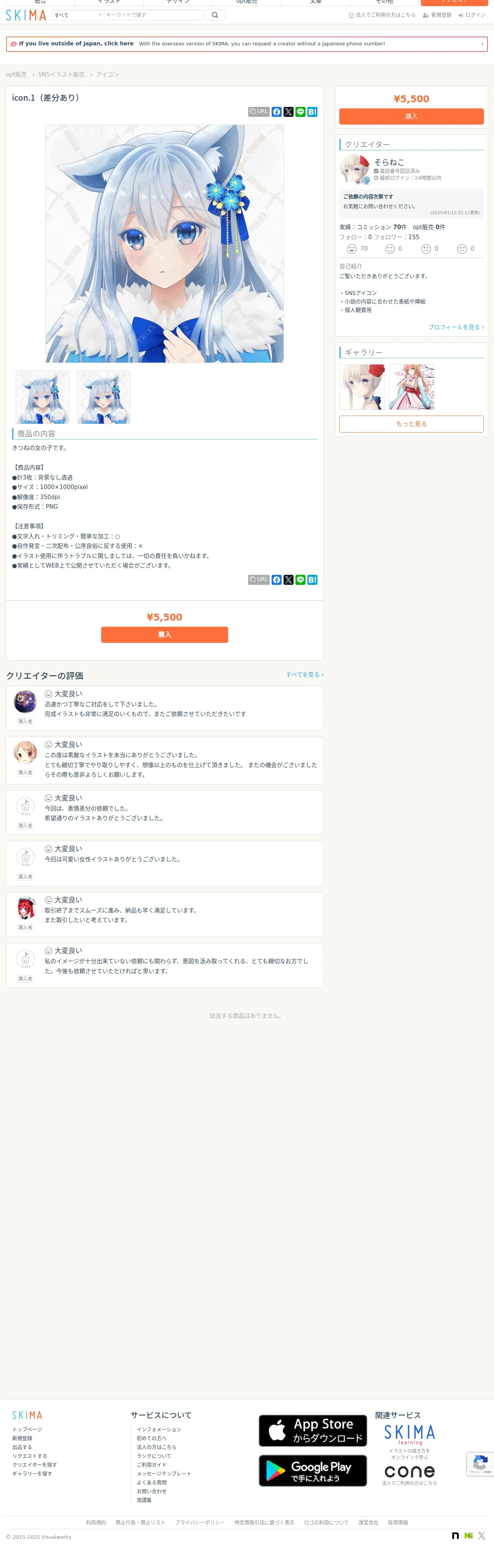Share on Facebook above the main image
The height and width of the screenshot is (1568, 494).
pyautogui.click(x=277, y=112)
